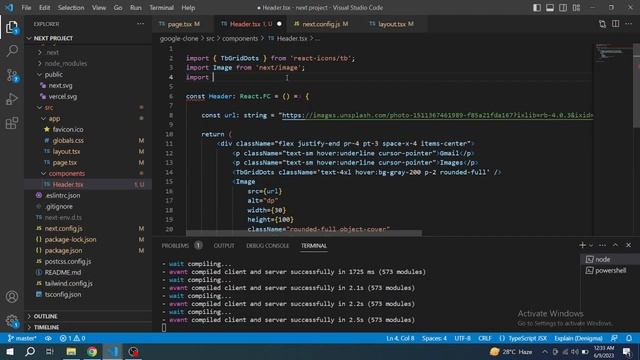
Task: Expand the node_modules folder
Action: (88, 63)
